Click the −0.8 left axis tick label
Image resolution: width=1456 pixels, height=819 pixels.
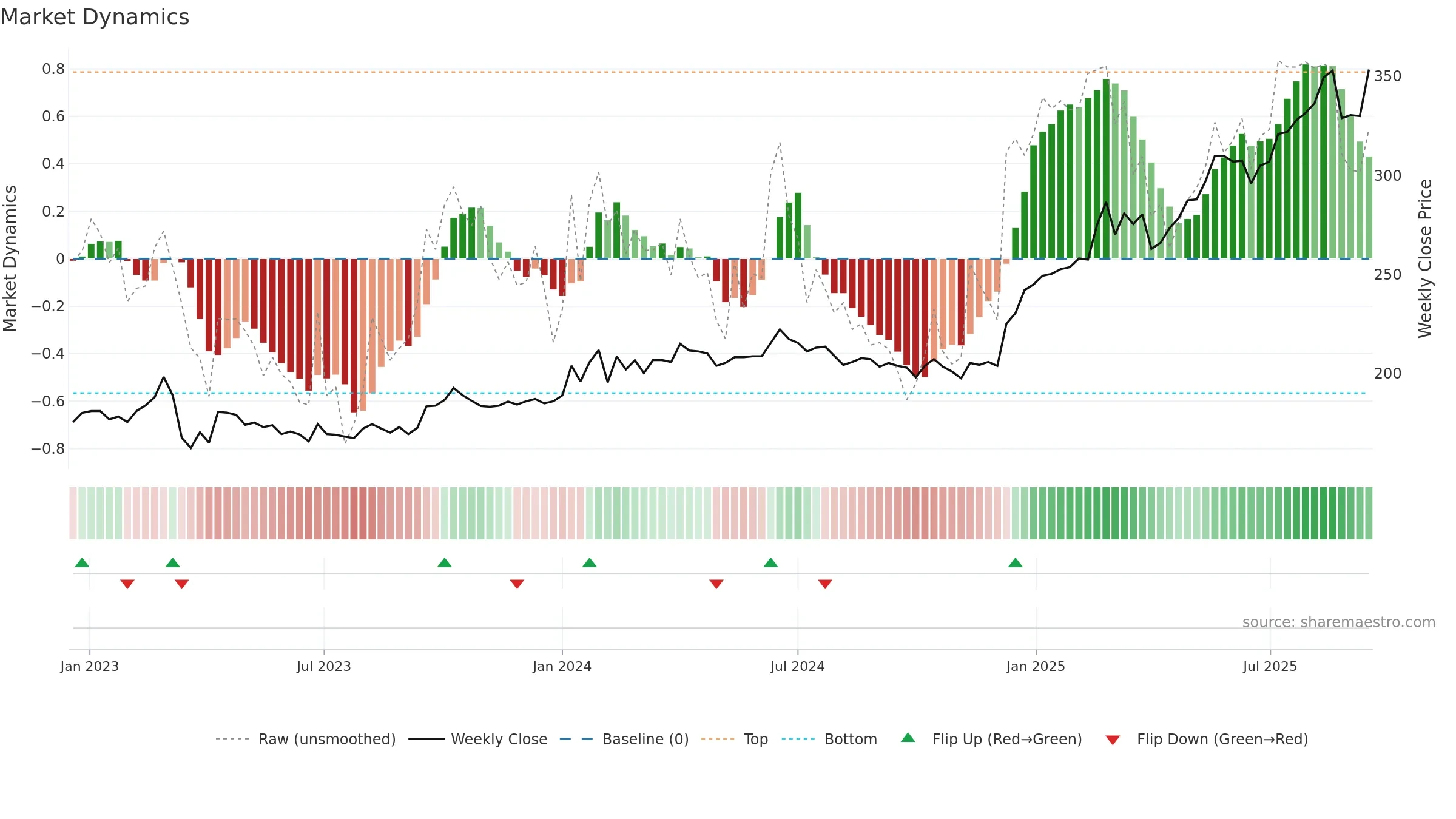(x=47, y=449)
